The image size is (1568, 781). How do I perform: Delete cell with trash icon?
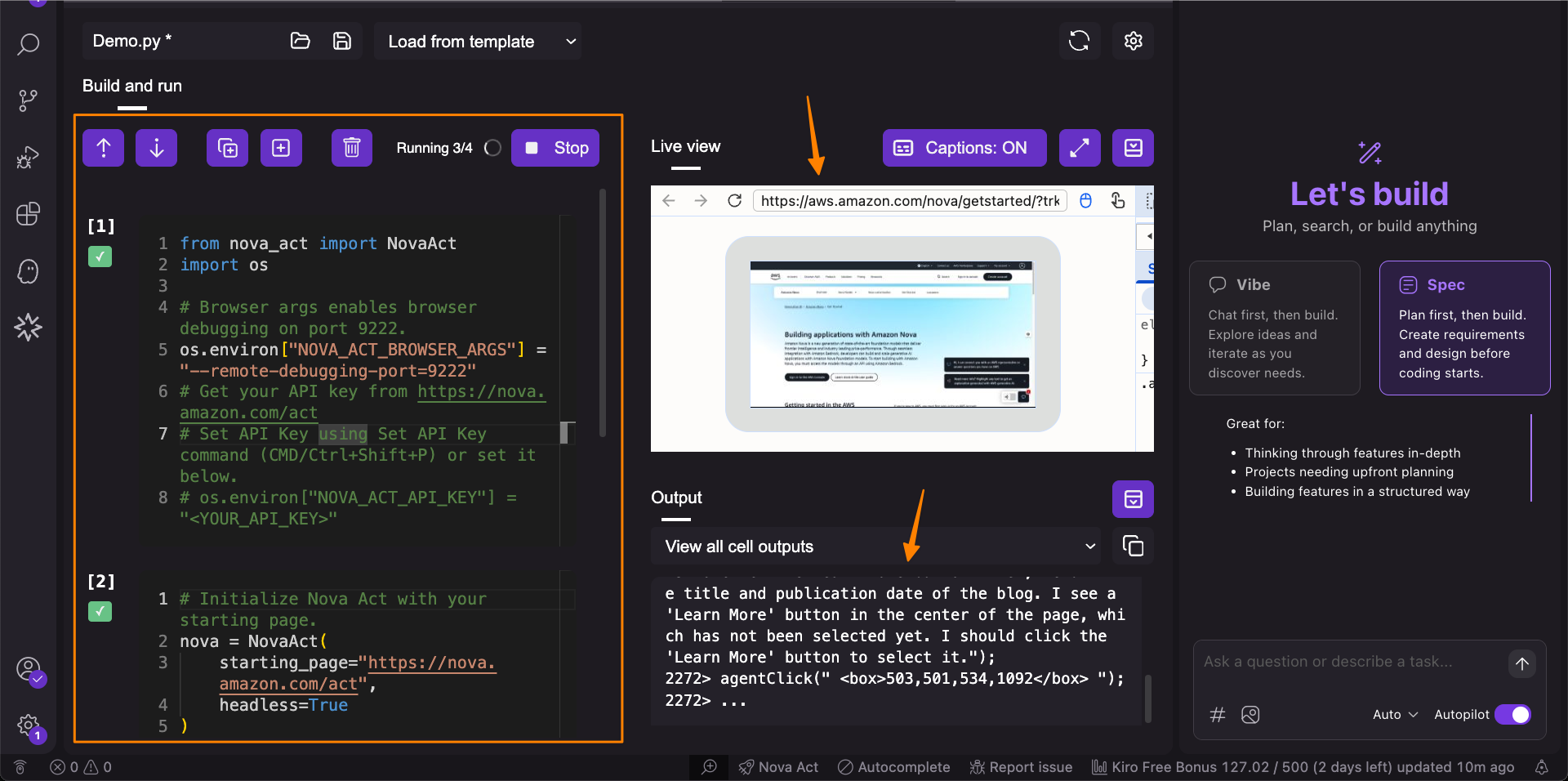[x=352, y=148]
